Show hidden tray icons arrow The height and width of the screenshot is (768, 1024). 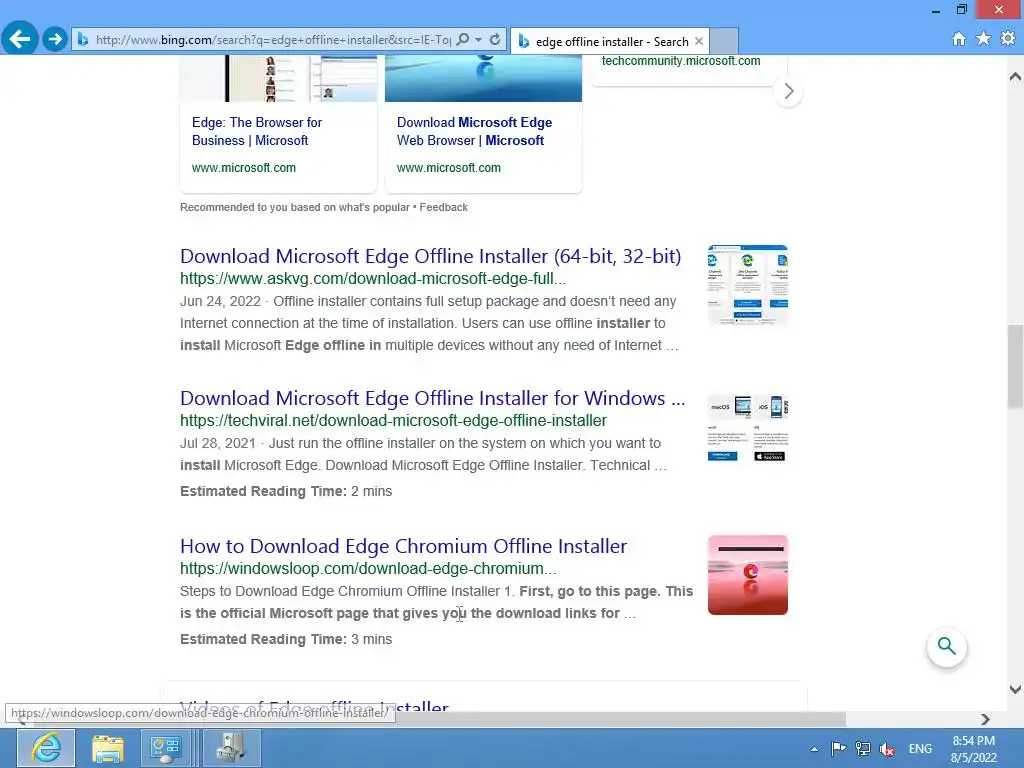814,749
